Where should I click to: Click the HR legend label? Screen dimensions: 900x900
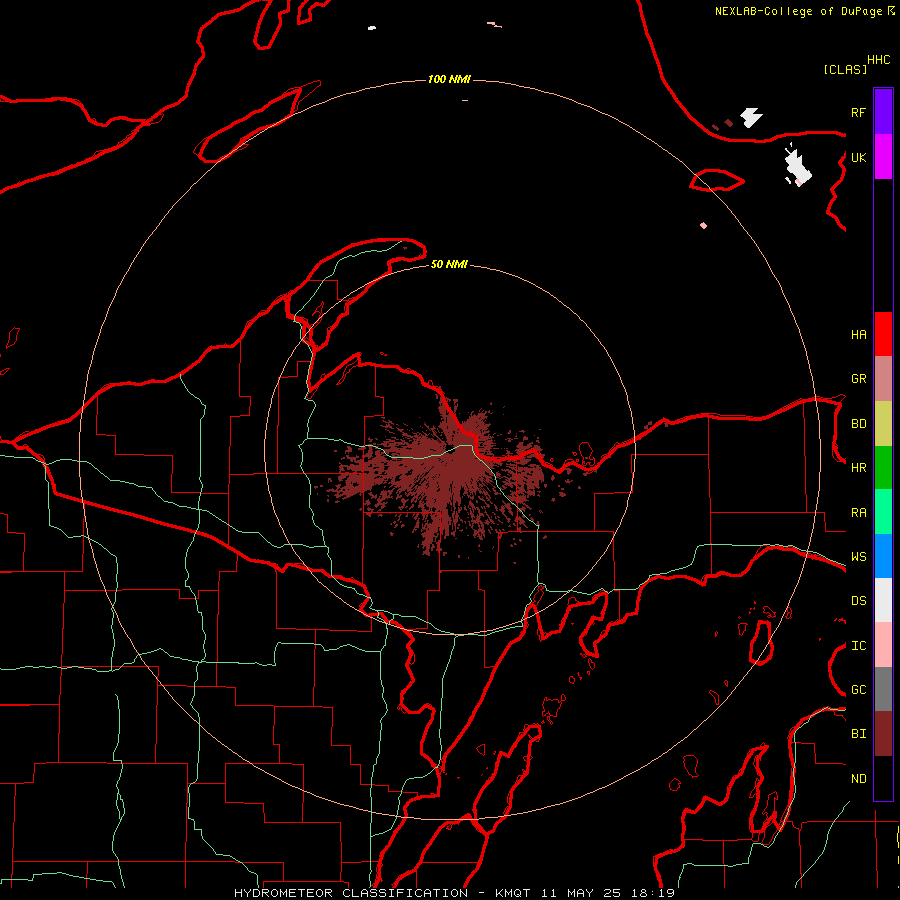pos(858,468)
